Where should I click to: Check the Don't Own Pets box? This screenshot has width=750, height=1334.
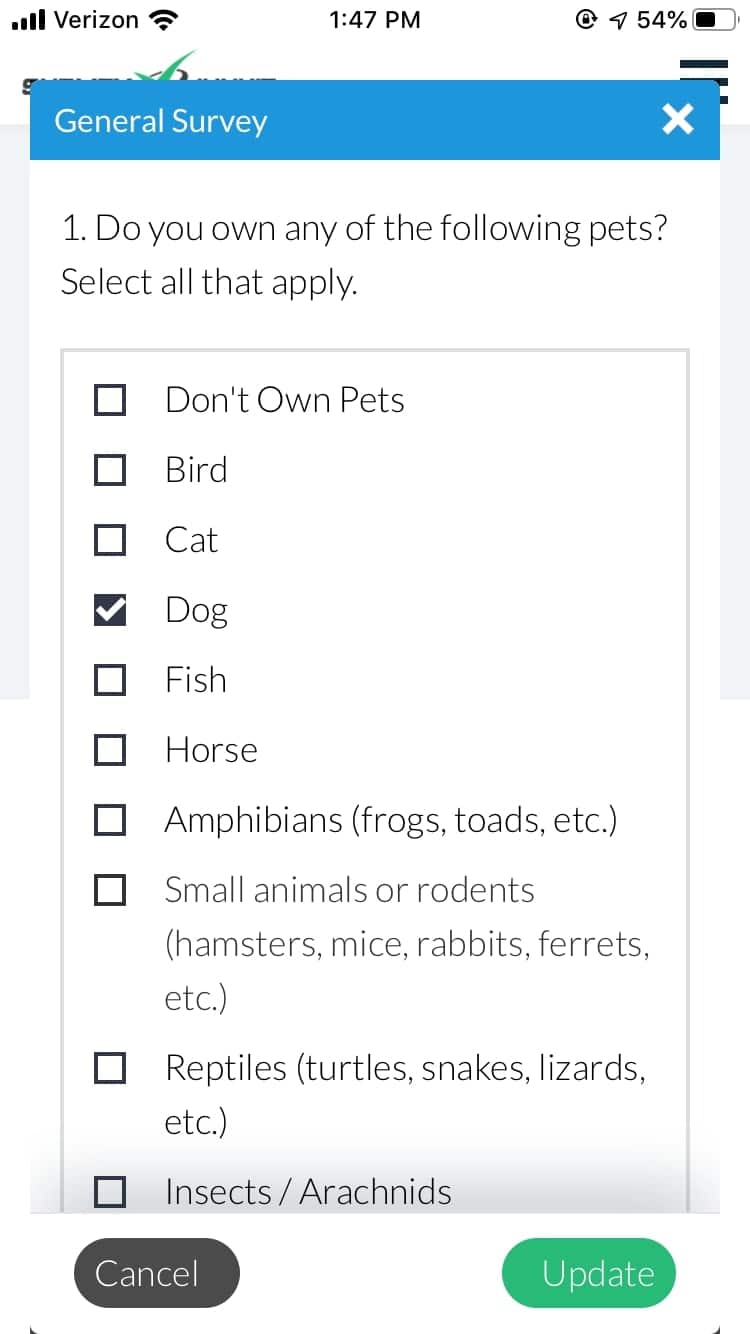pyautogui.click(x=110, y=400)
